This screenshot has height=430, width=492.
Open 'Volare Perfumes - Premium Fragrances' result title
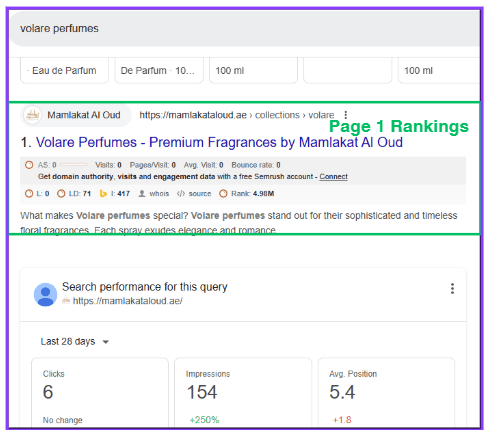pyautogui.click(x=219, y=142)
